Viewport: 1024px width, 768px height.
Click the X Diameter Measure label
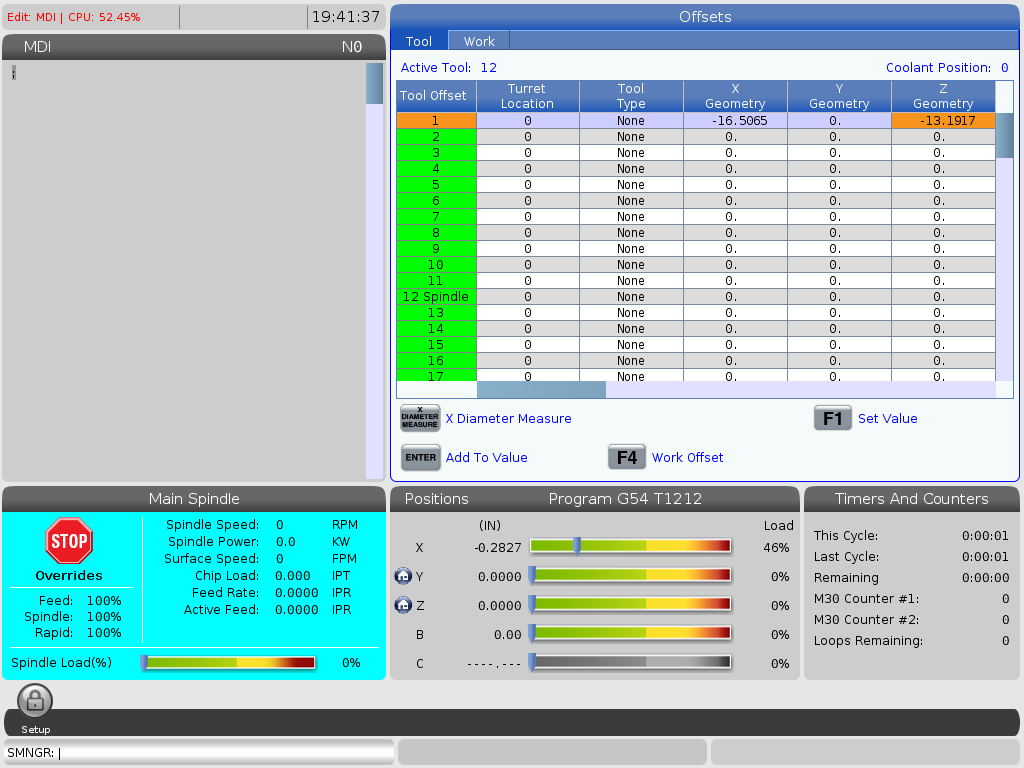click(508, 419)
